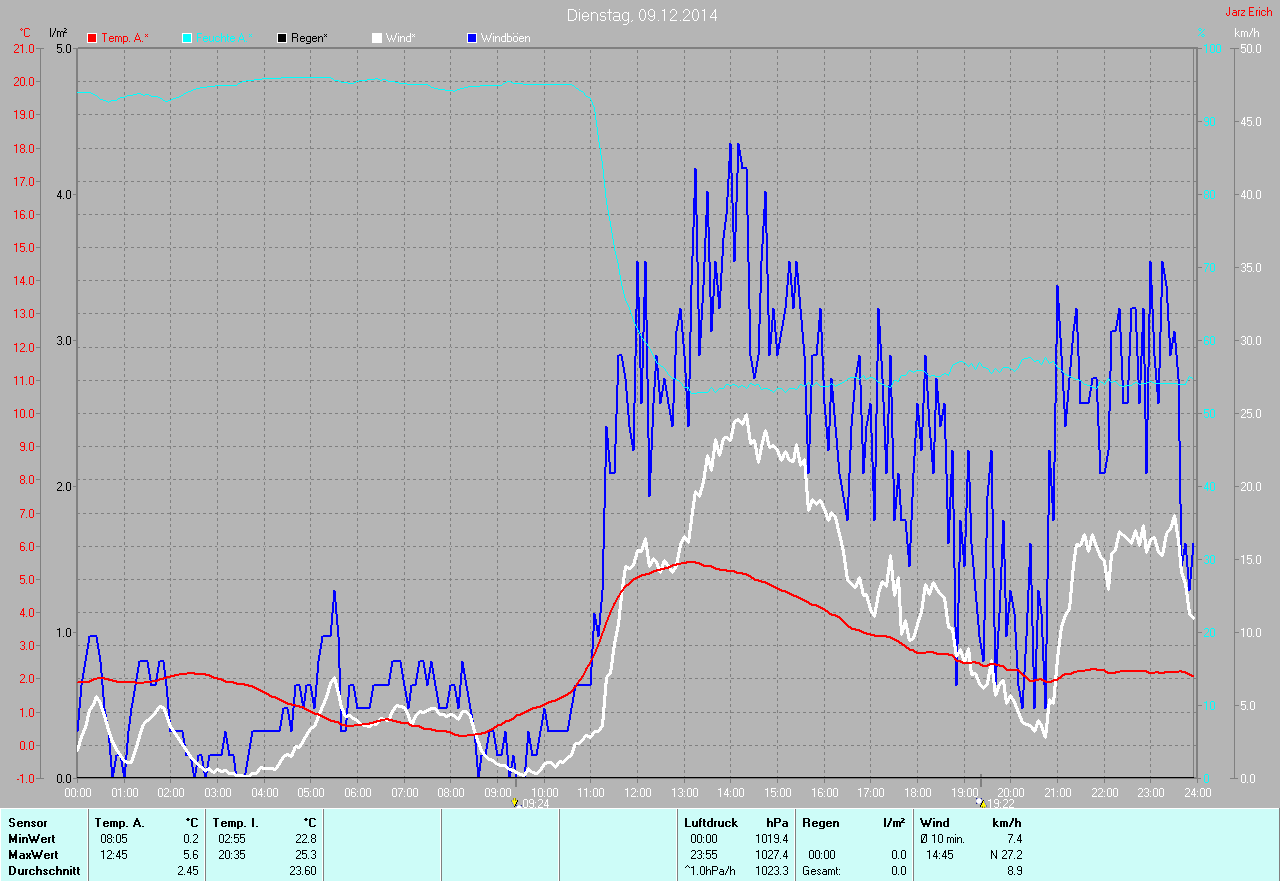The image size is (1280, 881).
Task: Click the 'Luftdruck' column header
Action: (711, 822)
